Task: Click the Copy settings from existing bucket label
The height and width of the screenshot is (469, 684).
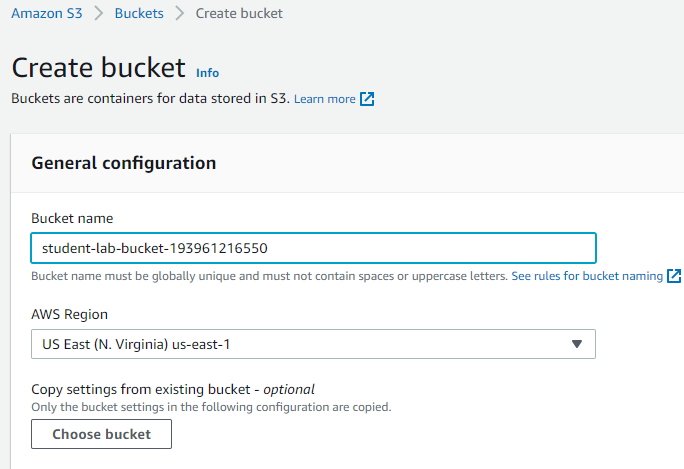Action: pyautogui.click(x=173, y=389)
